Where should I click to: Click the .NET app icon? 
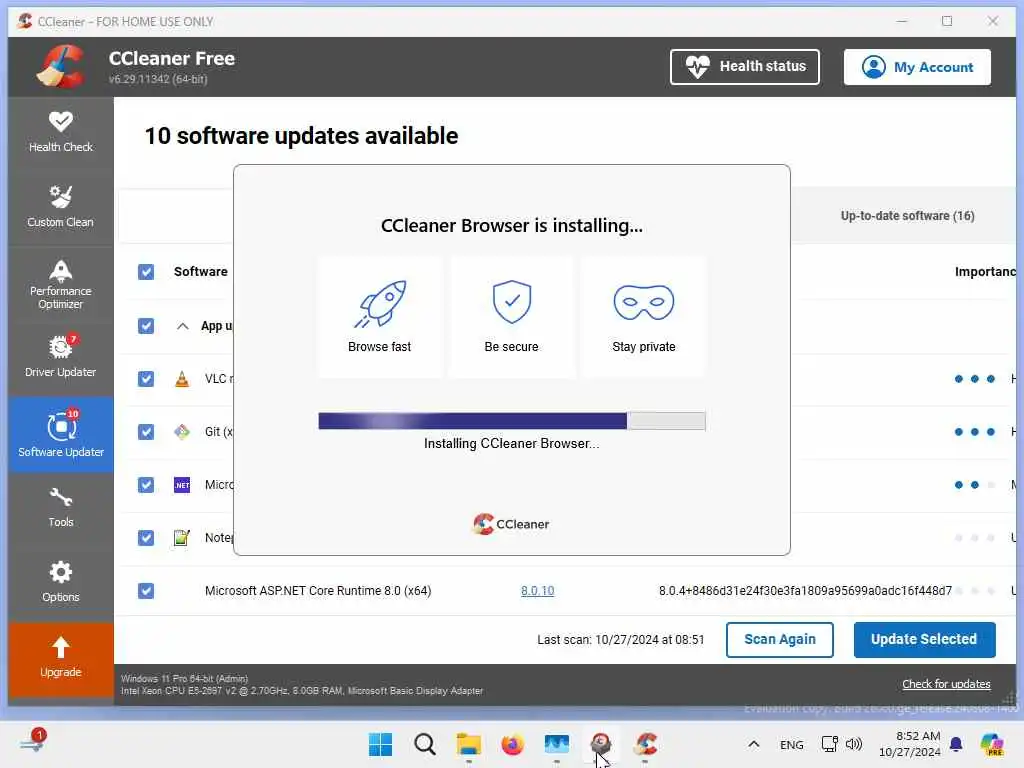click(182, 485)
